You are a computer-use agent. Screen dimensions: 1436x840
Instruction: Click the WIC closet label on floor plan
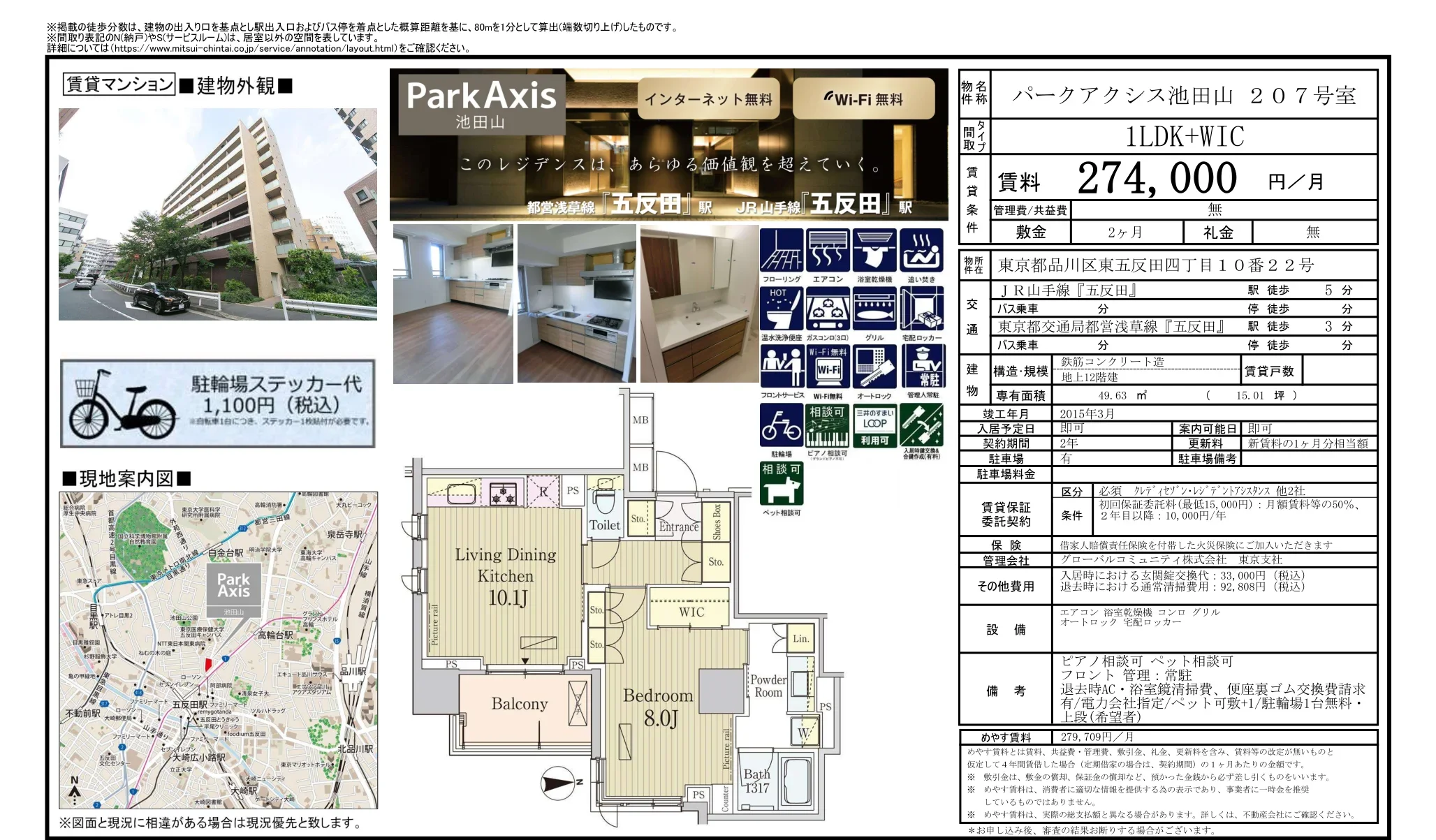pyautogui.click(x=691, y=612)
